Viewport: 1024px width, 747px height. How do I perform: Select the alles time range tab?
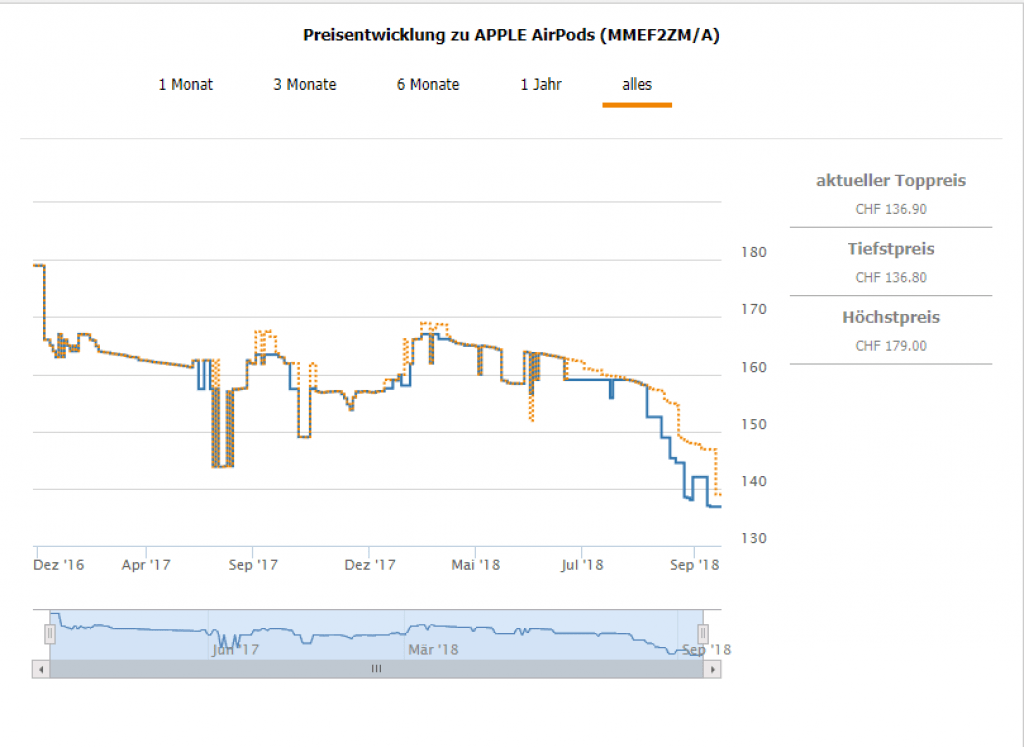[637, 85]
